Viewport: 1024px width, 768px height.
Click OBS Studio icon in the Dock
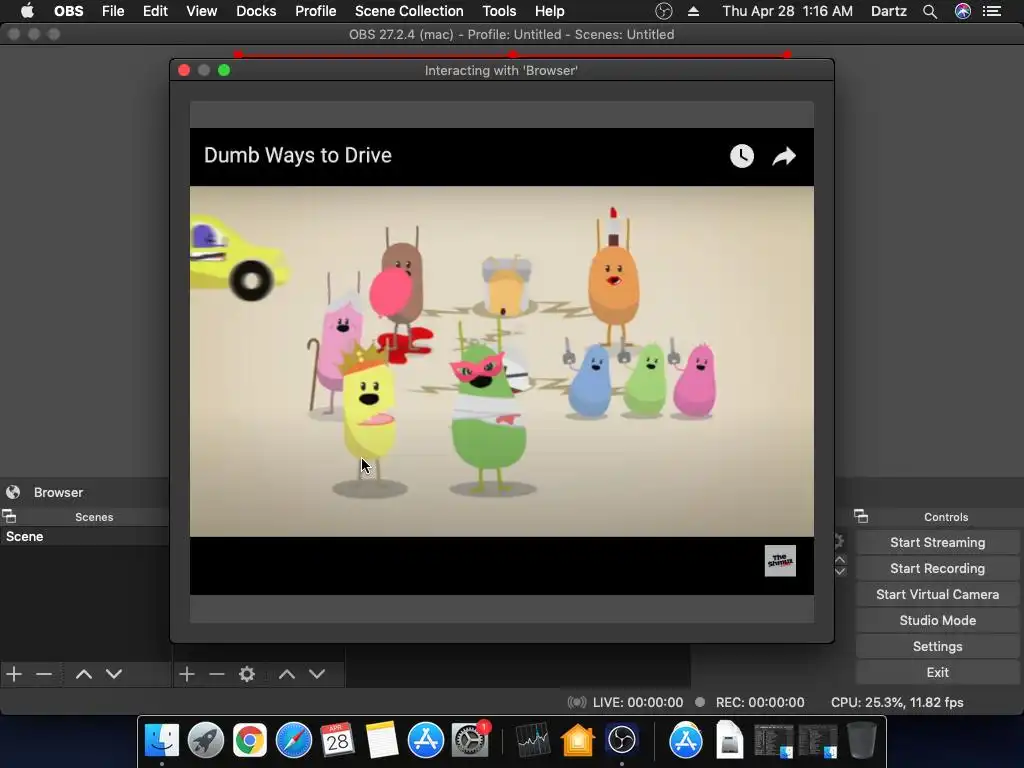click(621, 741)
